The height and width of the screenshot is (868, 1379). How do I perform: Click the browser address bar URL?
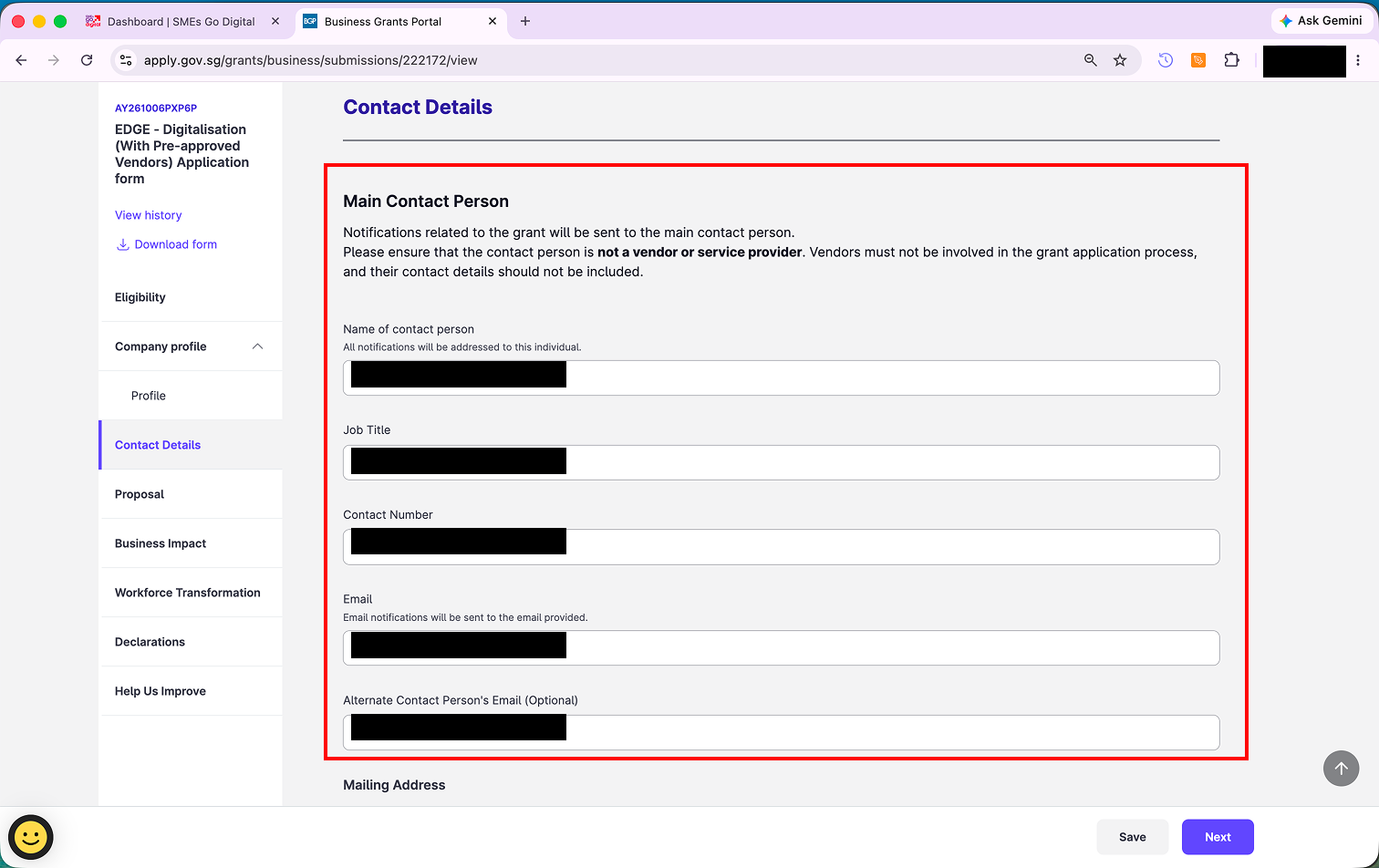coord(311,60)
